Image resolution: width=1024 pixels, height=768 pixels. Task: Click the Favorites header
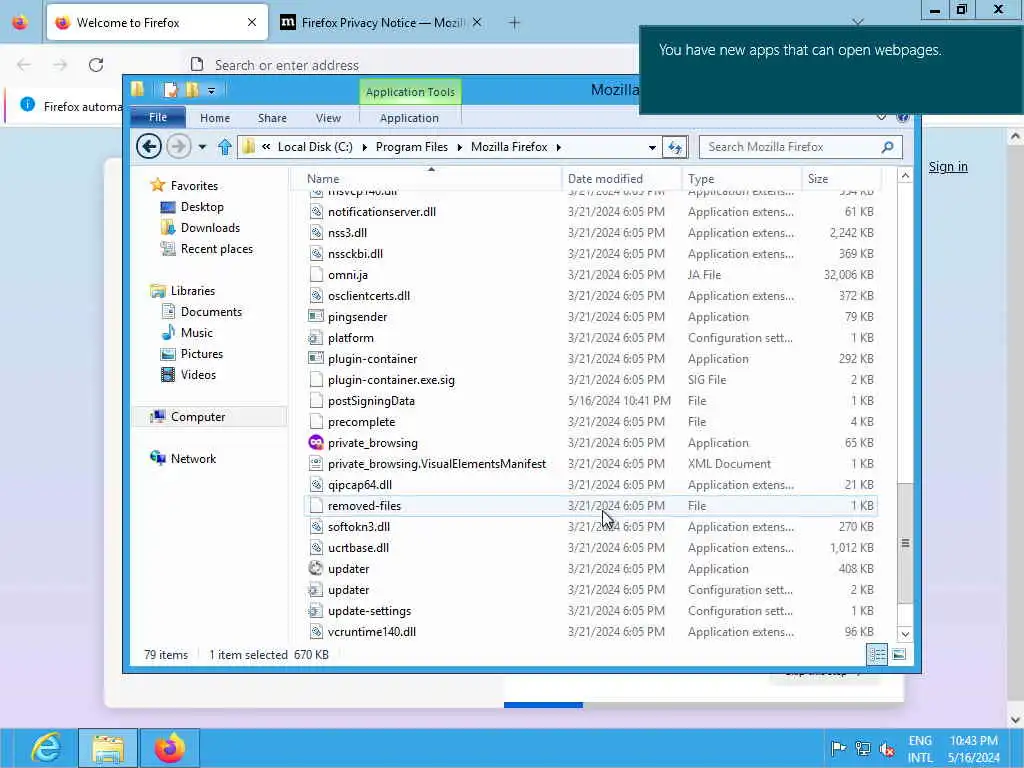tap(194, 186)
